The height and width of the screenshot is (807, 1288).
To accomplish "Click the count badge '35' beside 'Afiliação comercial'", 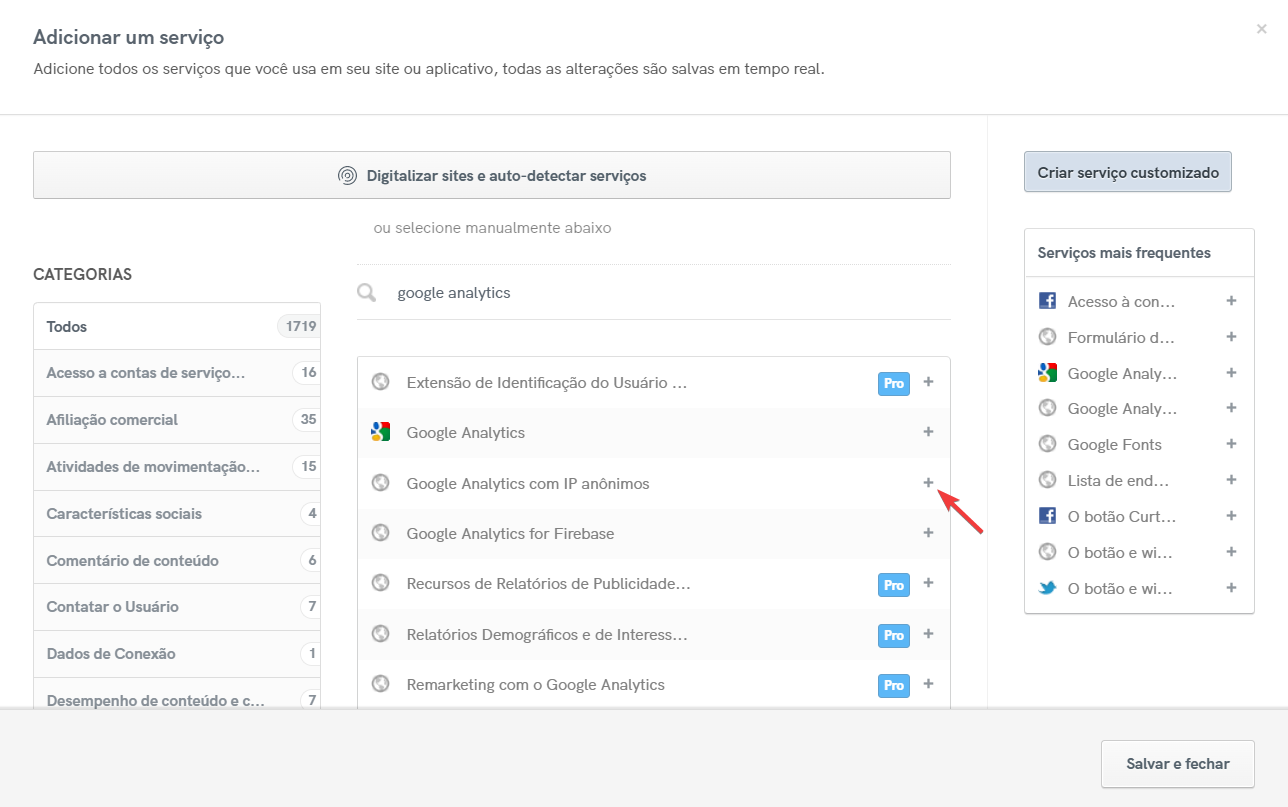I will pos(310,420).
